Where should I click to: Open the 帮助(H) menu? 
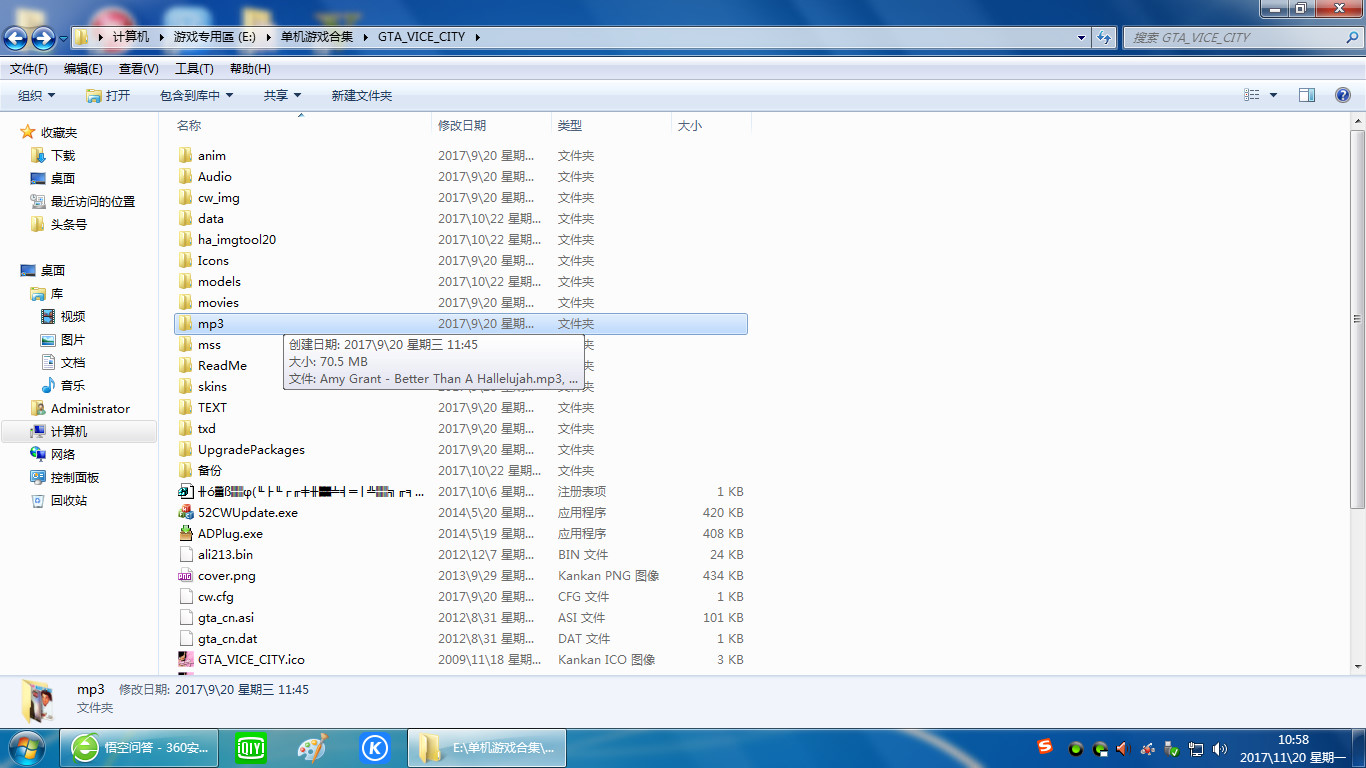click(250, 69)
